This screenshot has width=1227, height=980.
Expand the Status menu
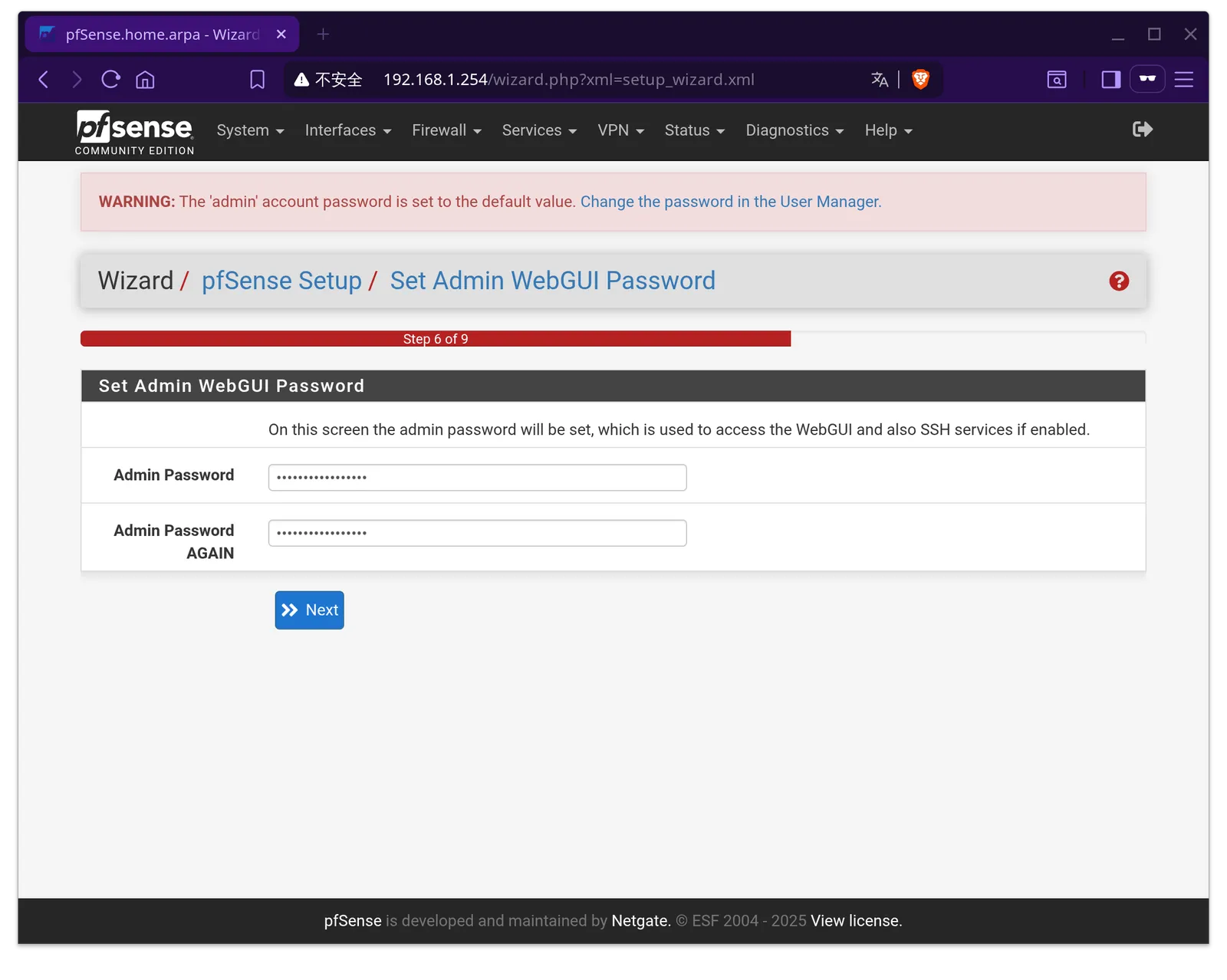695,130
